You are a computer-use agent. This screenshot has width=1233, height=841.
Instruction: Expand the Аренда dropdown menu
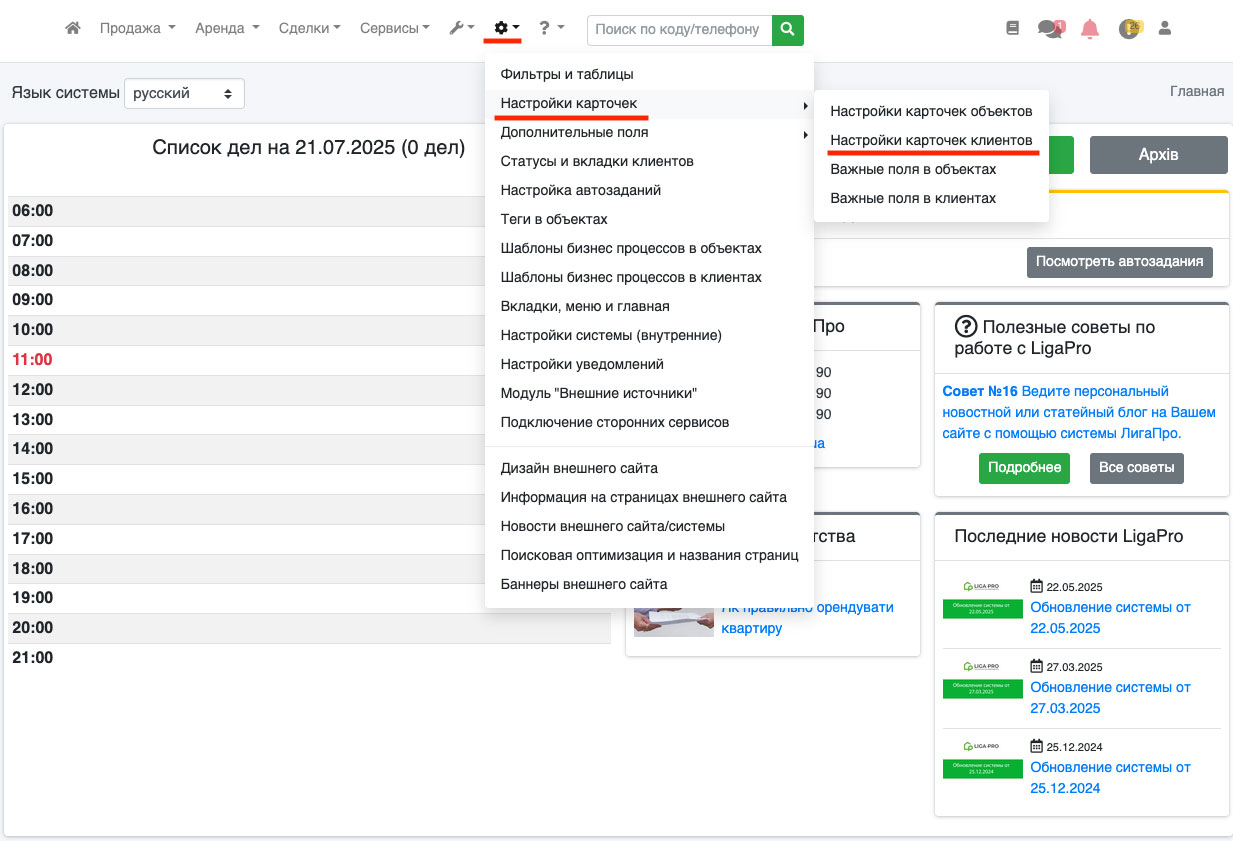pyautogui.click(x=227, y=29)
